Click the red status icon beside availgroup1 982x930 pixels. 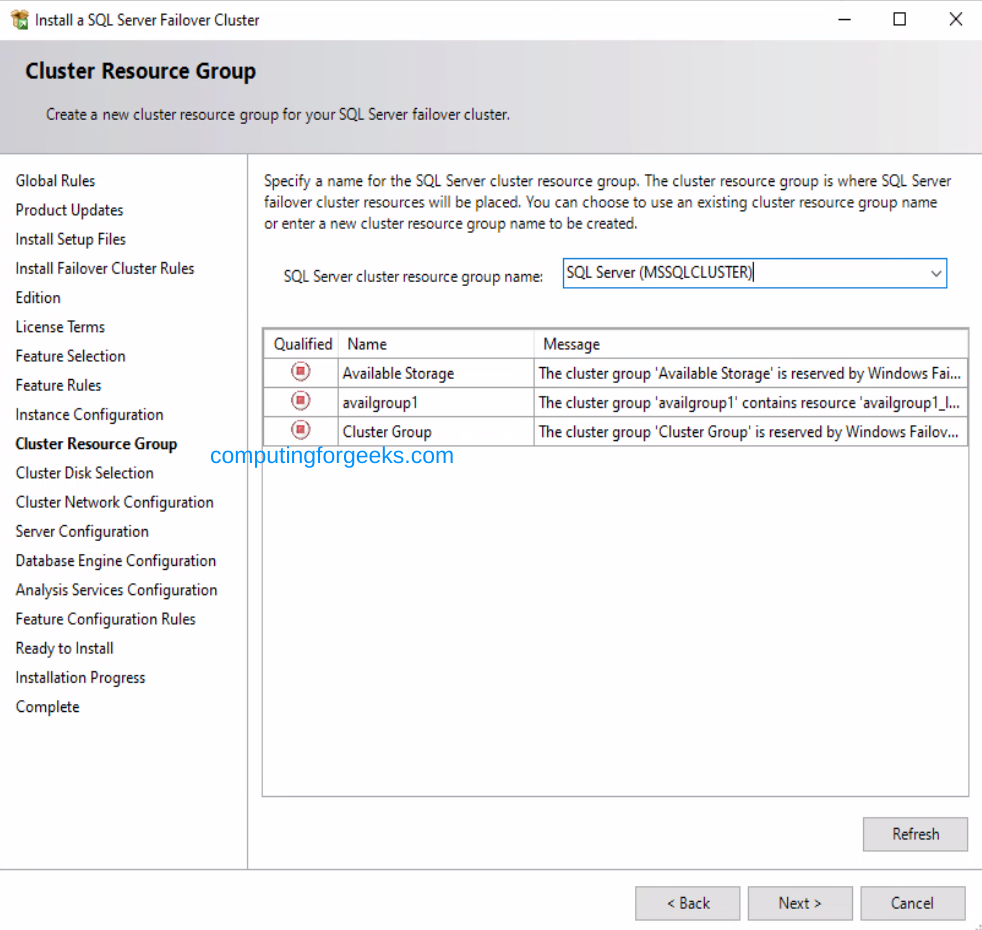(x=300, y=401)
